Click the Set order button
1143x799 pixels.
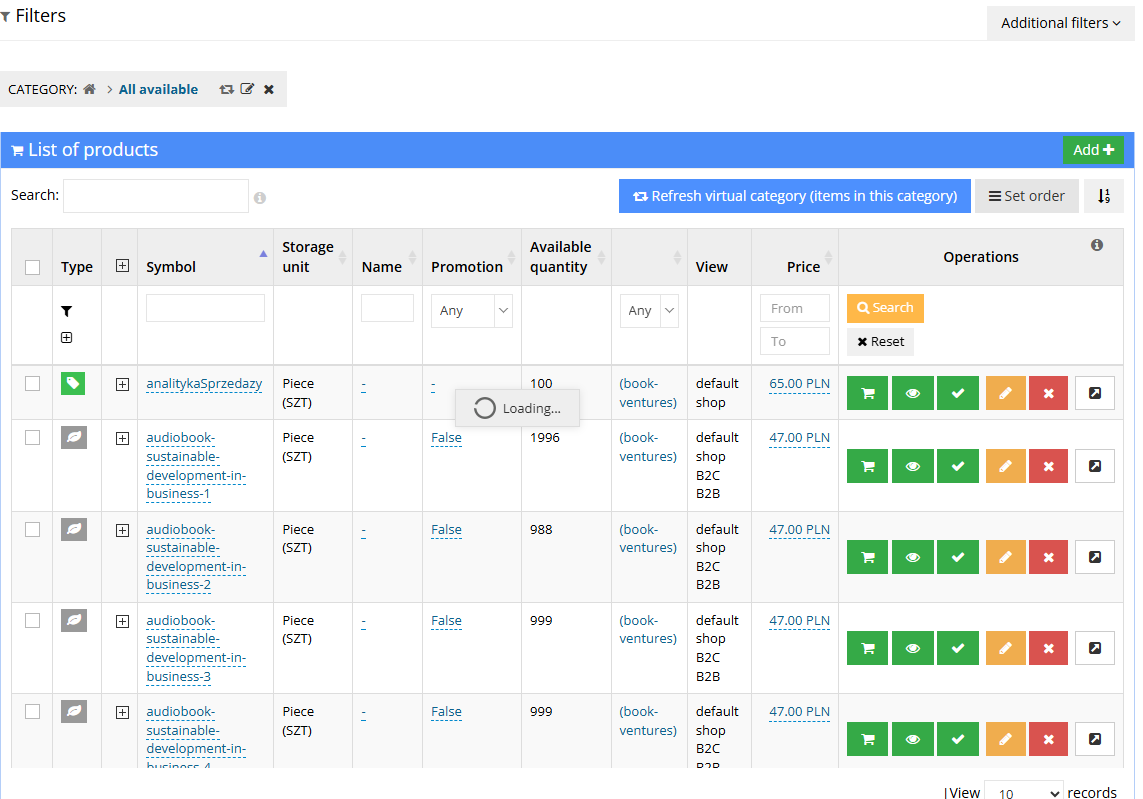tap(1026, 196)
